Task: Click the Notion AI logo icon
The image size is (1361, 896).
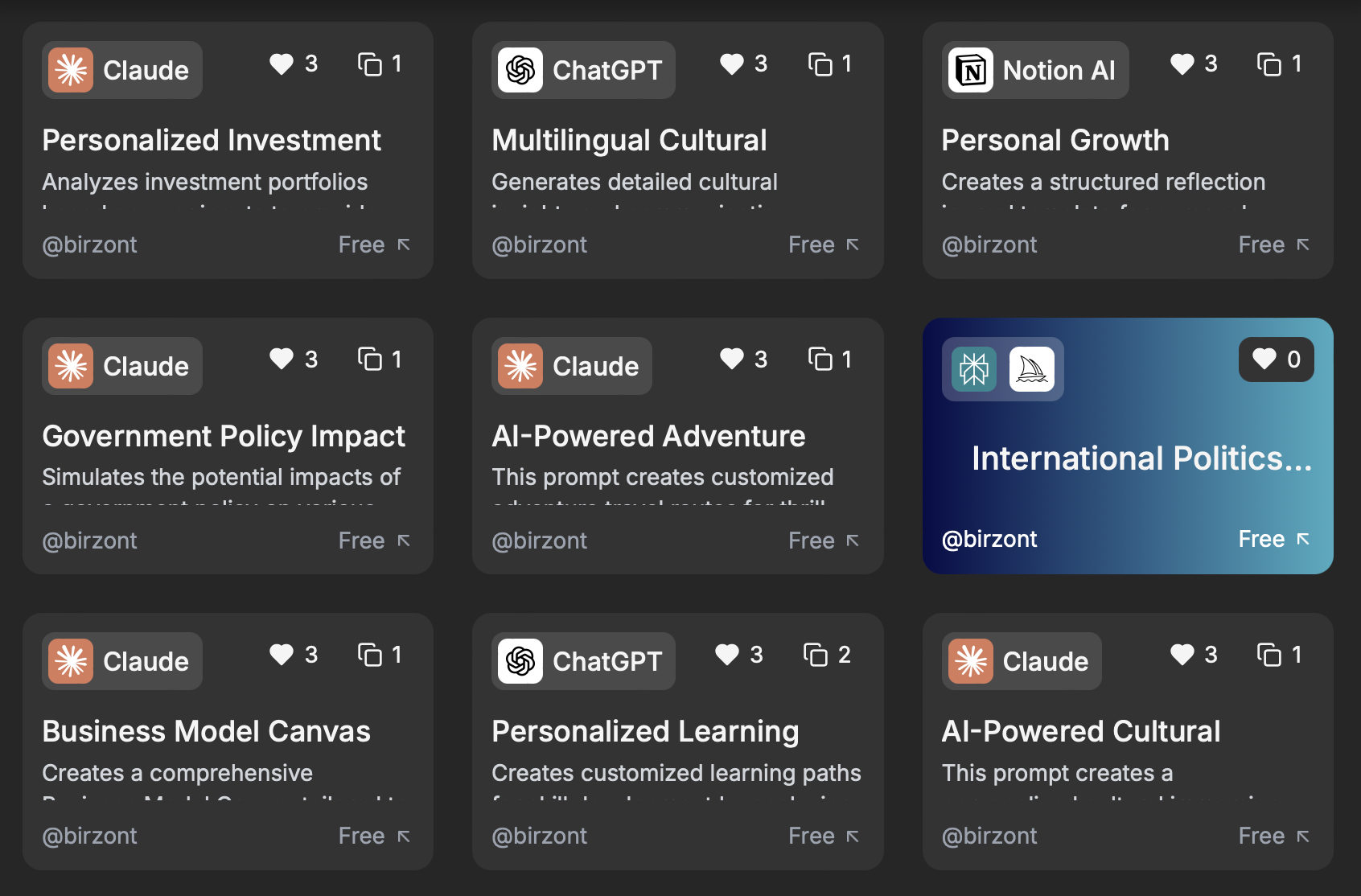Action: pos(971,70)
